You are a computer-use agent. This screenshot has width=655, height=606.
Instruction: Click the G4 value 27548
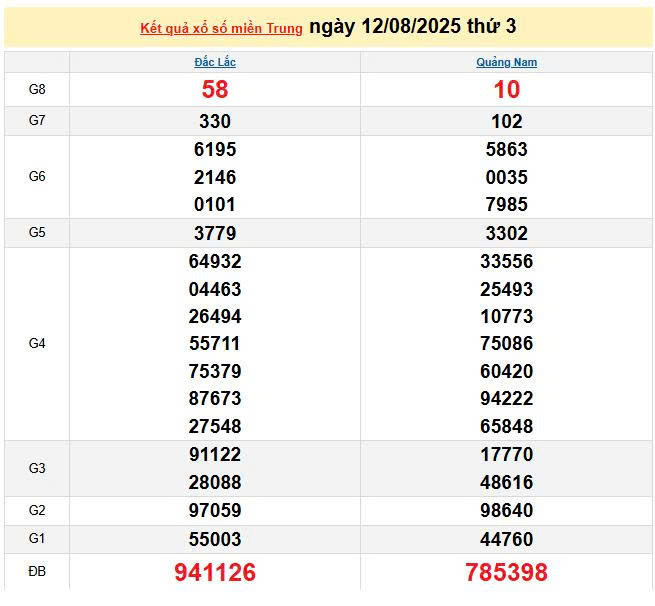(215, 427)
